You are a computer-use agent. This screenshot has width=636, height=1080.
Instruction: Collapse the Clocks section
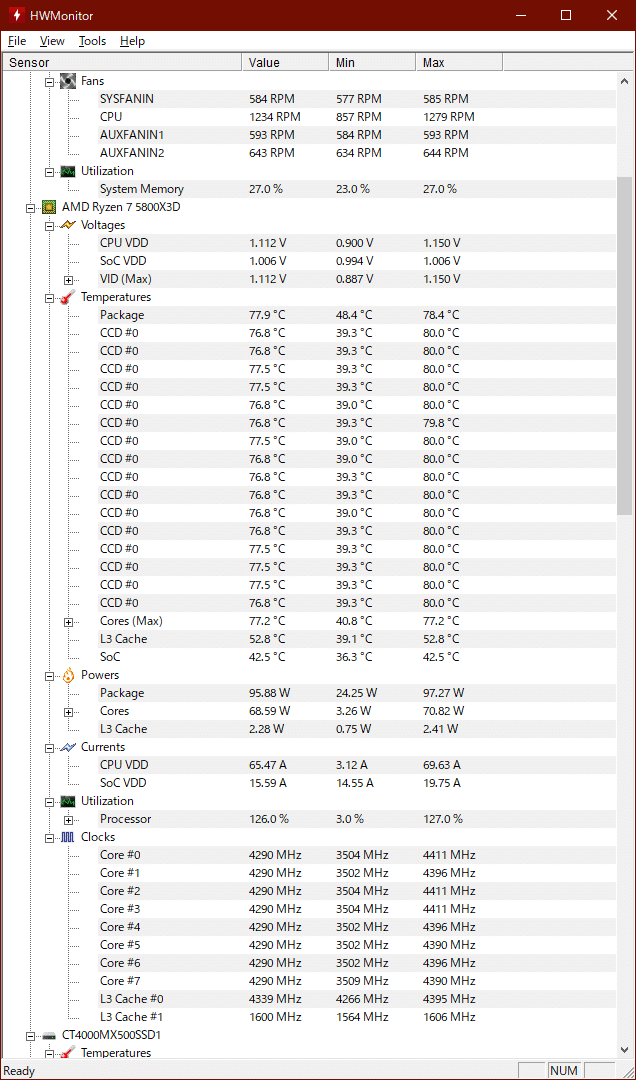pyautogui.click(x=49, y=837)
